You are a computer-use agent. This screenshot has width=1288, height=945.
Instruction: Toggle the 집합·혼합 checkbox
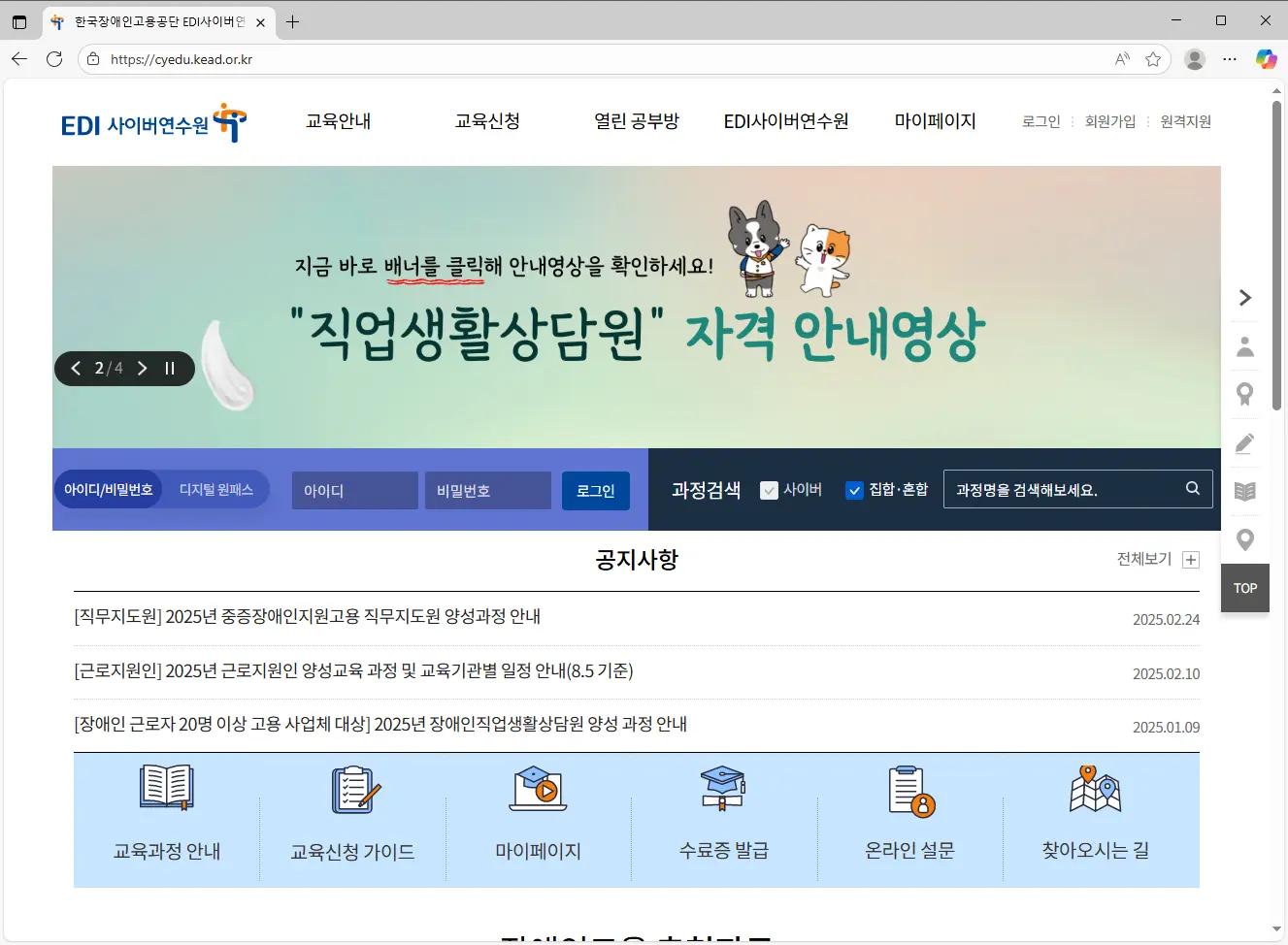tap(854, 490)
